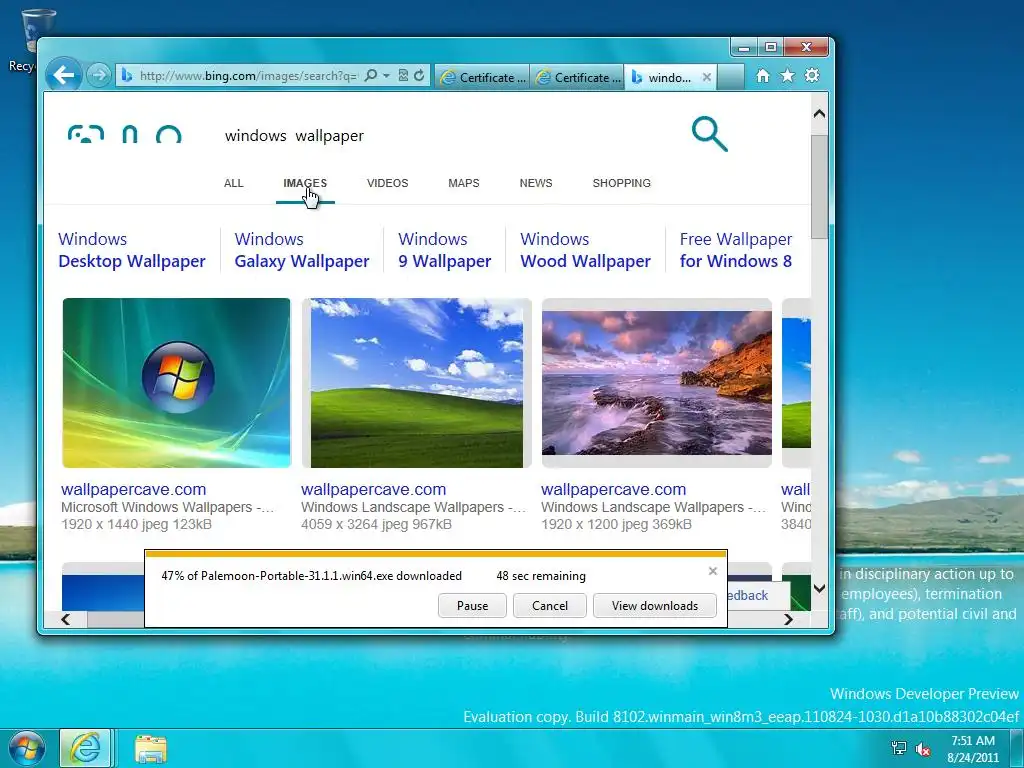The image size is (1024, 768).
Task: Open Windows 9 Wallpaper suggestion
Action: 444,250
